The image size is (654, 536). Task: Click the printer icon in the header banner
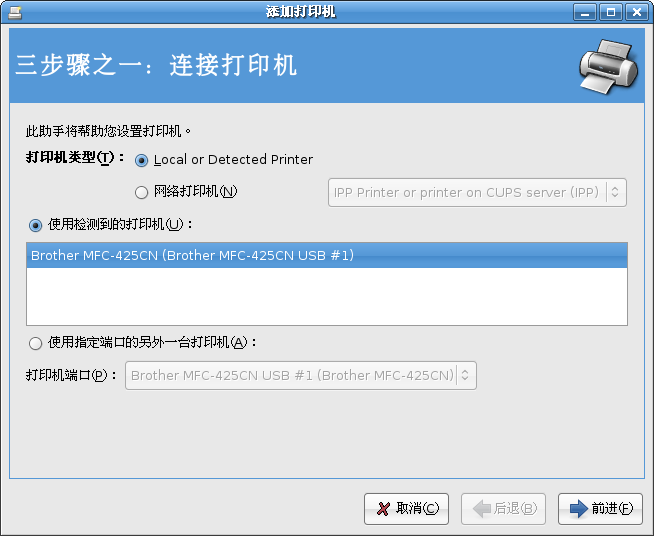tap(608, 66)
